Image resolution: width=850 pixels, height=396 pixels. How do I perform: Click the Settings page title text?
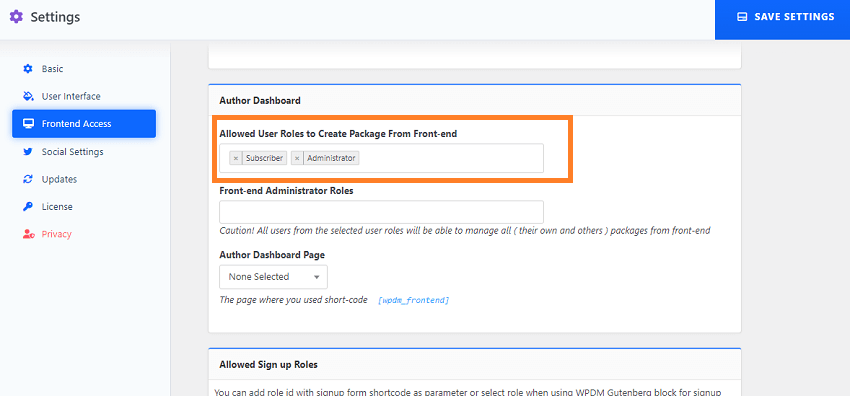point(55,17)
